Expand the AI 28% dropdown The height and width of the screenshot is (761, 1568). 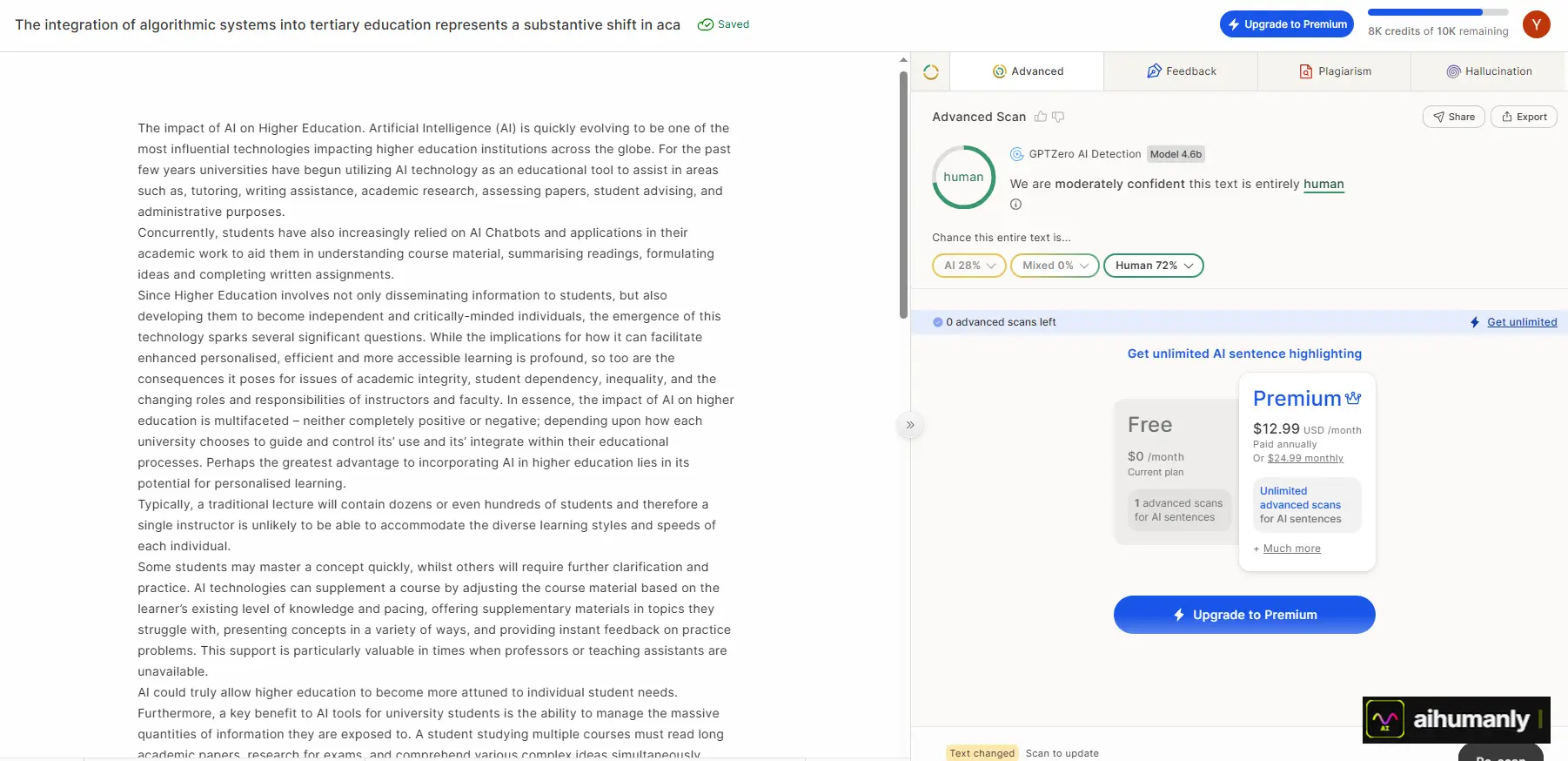(x=969, y=266)
